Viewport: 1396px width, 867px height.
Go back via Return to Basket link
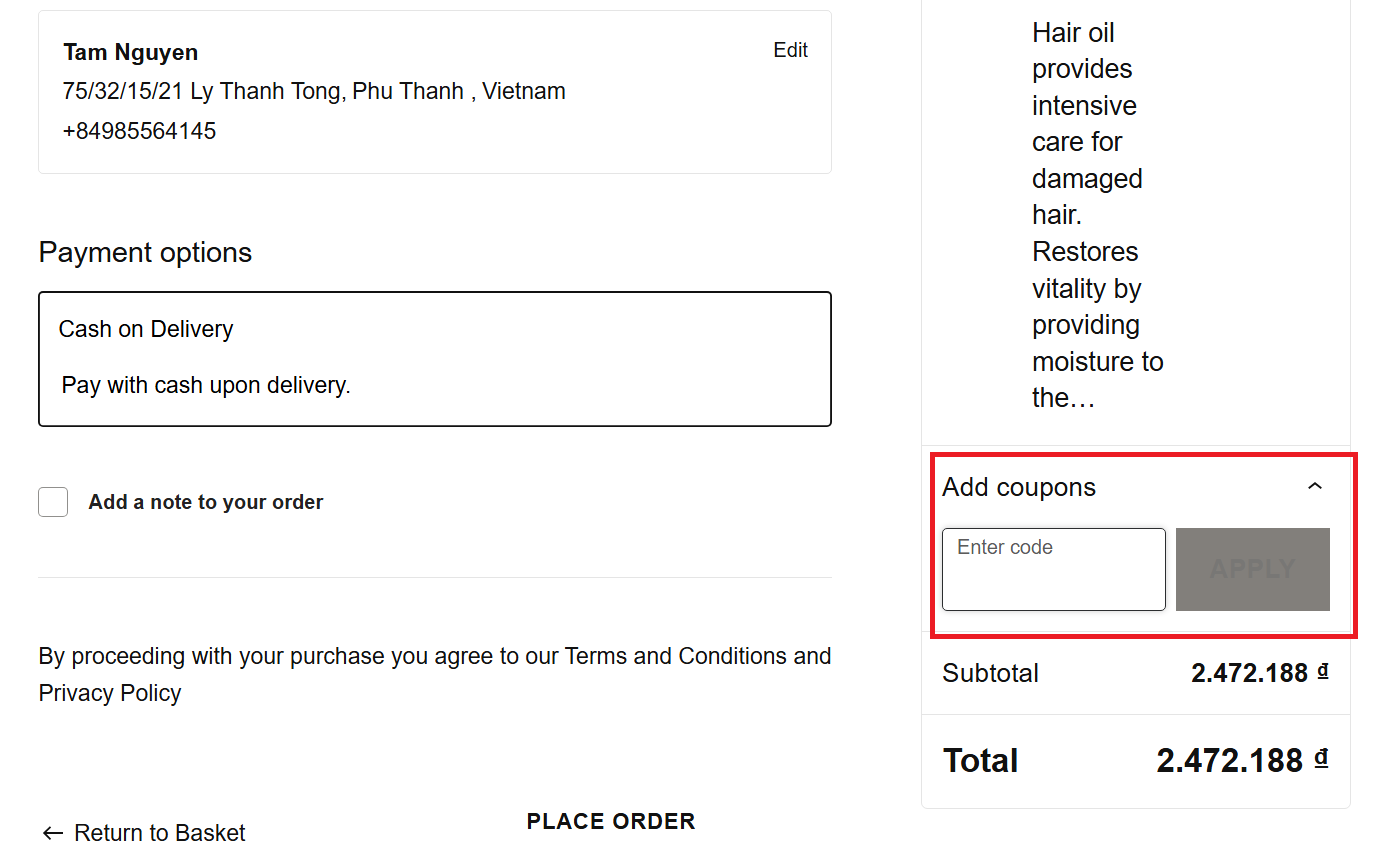click(x=159, y=833)
